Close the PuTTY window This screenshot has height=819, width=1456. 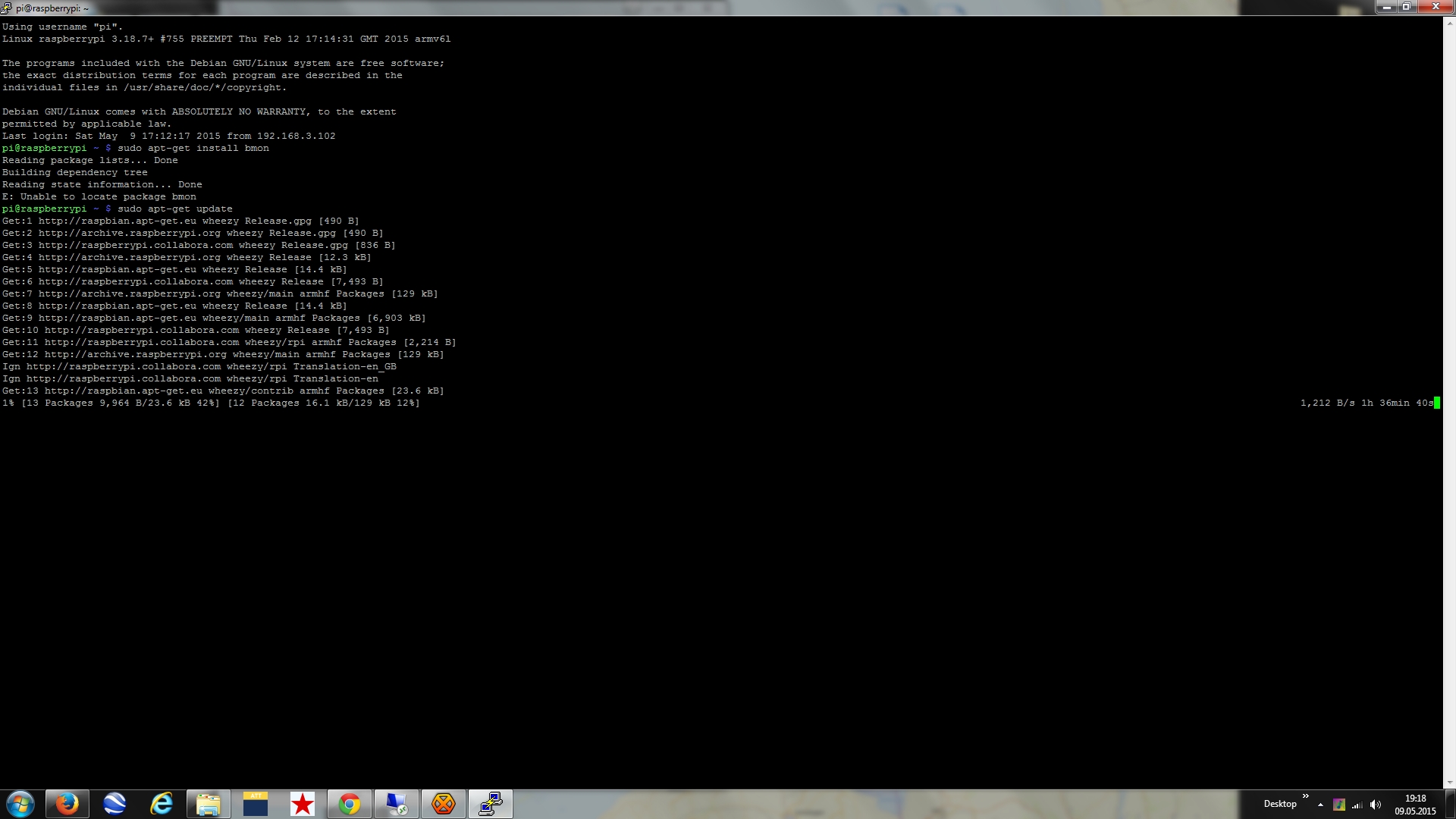(1436, 7)
